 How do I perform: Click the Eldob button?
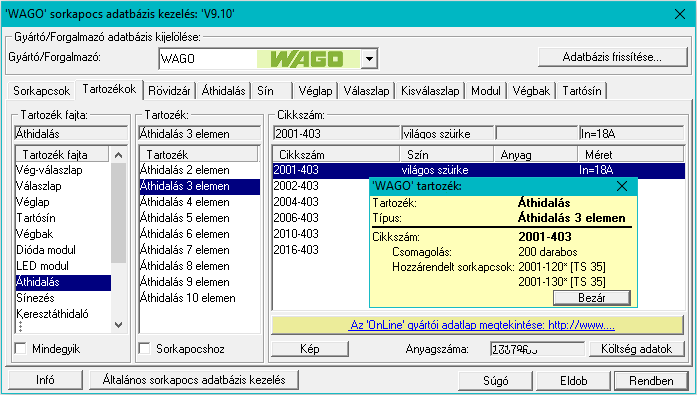(573, 381)
